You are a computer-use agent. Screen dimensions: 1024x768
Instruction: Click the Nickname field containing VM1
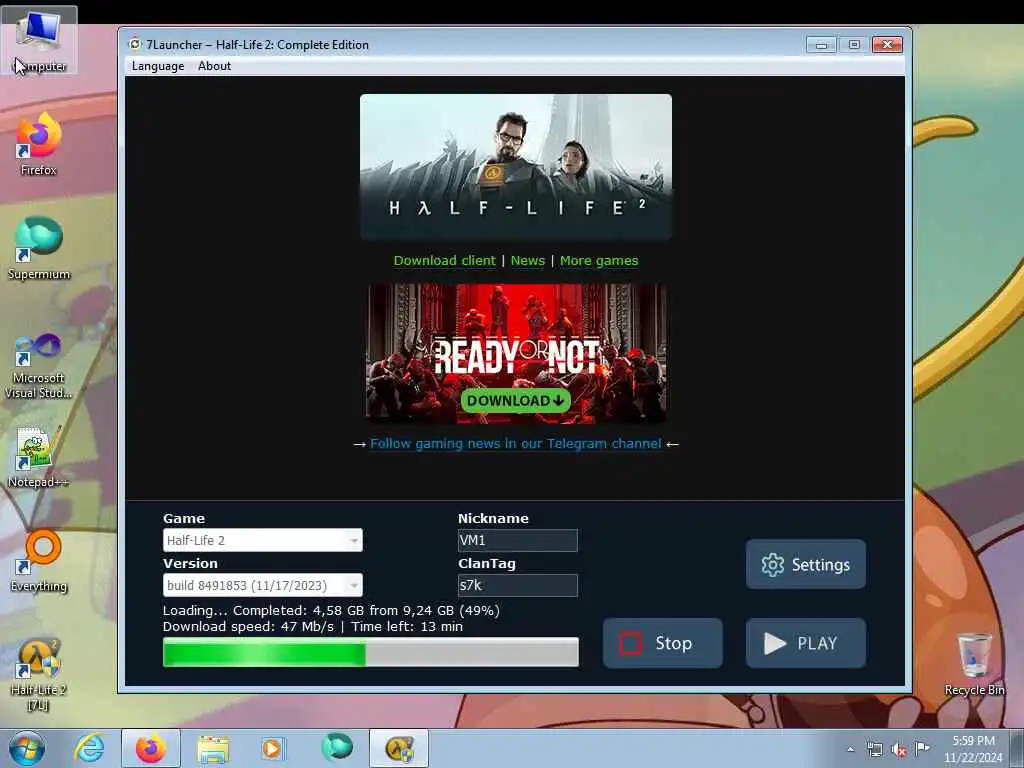point(518,540)
